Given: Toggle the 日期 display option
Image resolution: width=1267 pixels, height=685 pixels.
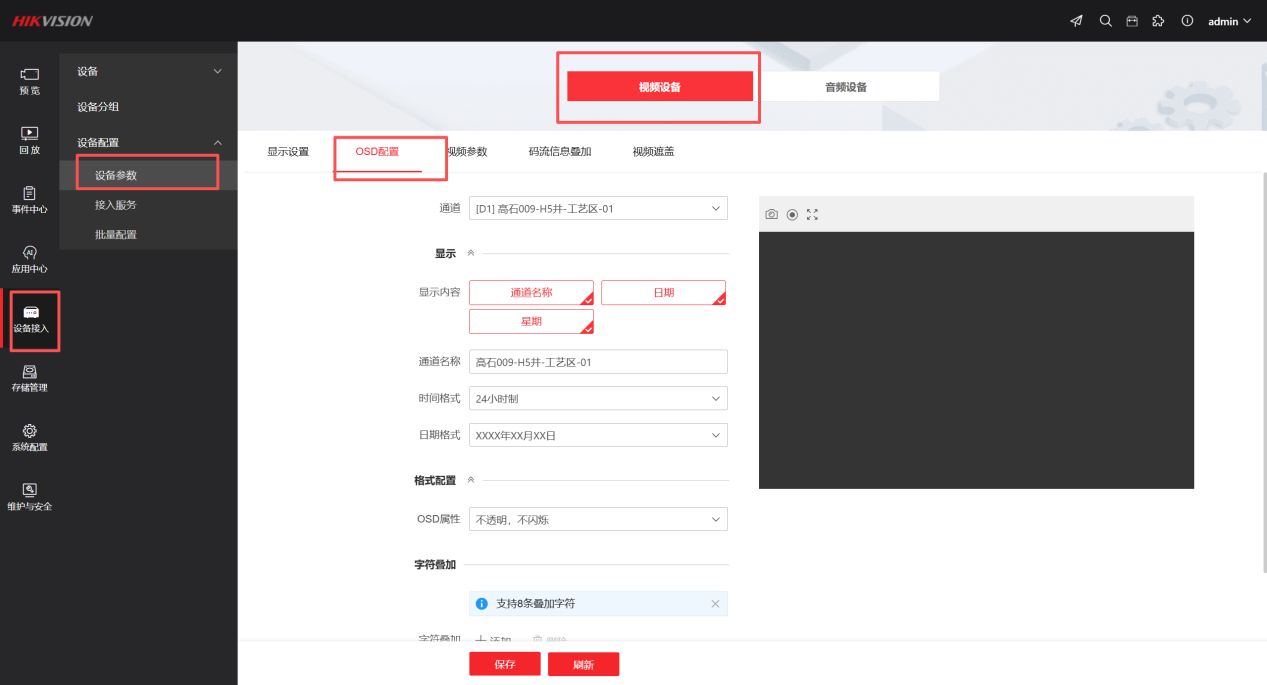Looking at the screenshot, I should click(663, 293).
